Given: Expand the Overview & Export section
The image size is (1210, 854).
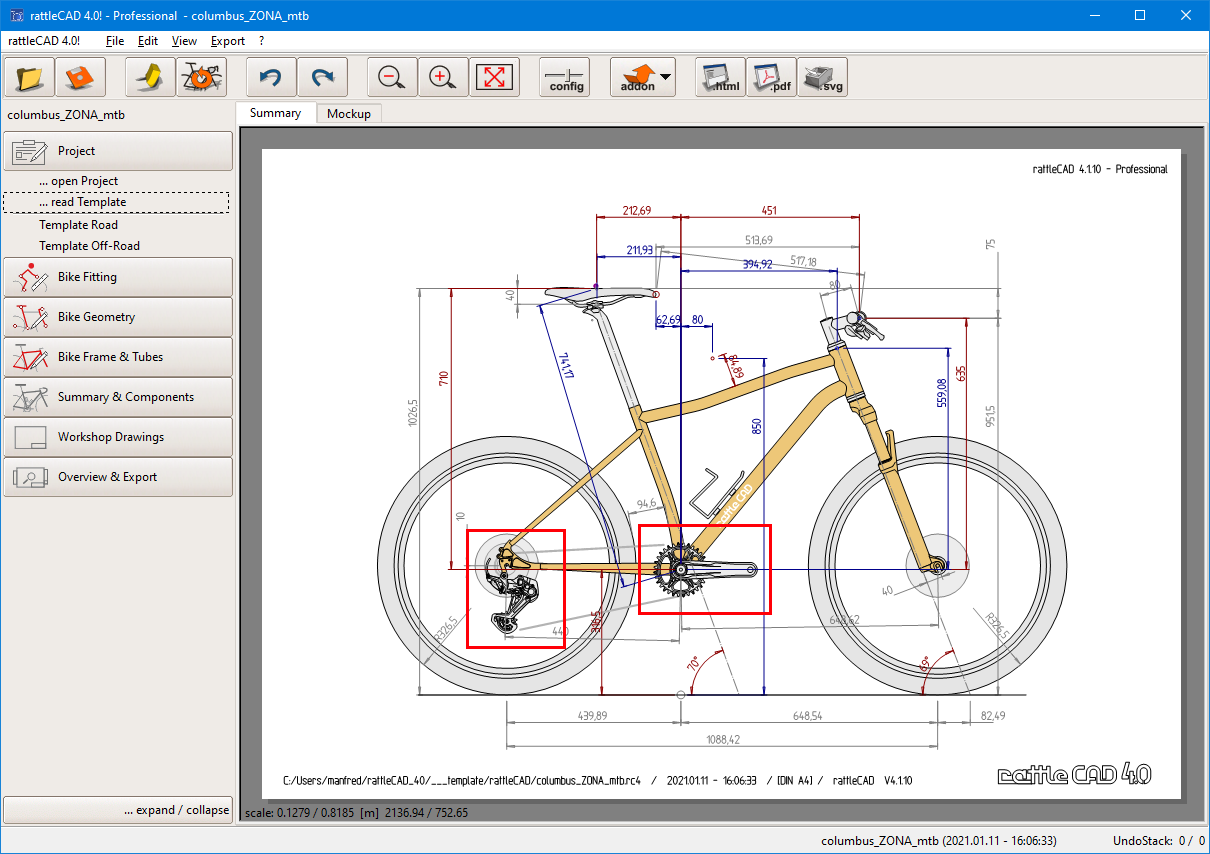Looking at the screenshot, I should click(118, 477).
